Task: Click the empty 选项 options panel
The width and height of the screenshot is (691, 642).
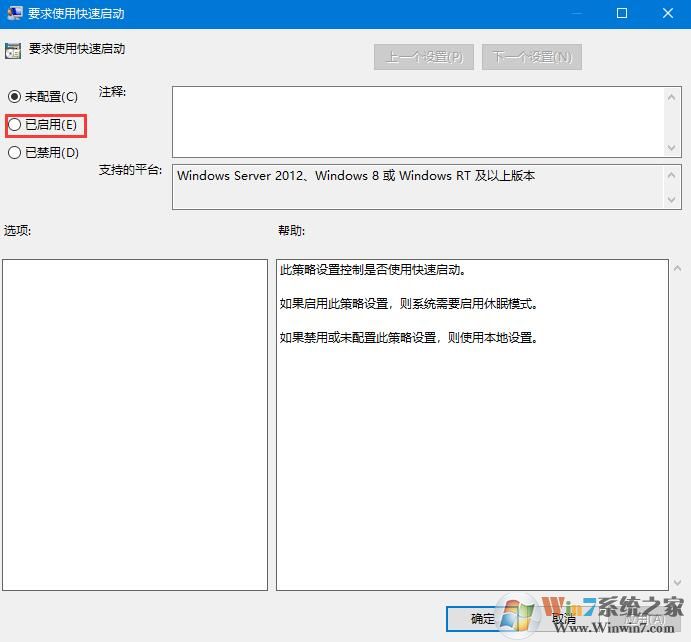Action: click(x=135, y=425)
